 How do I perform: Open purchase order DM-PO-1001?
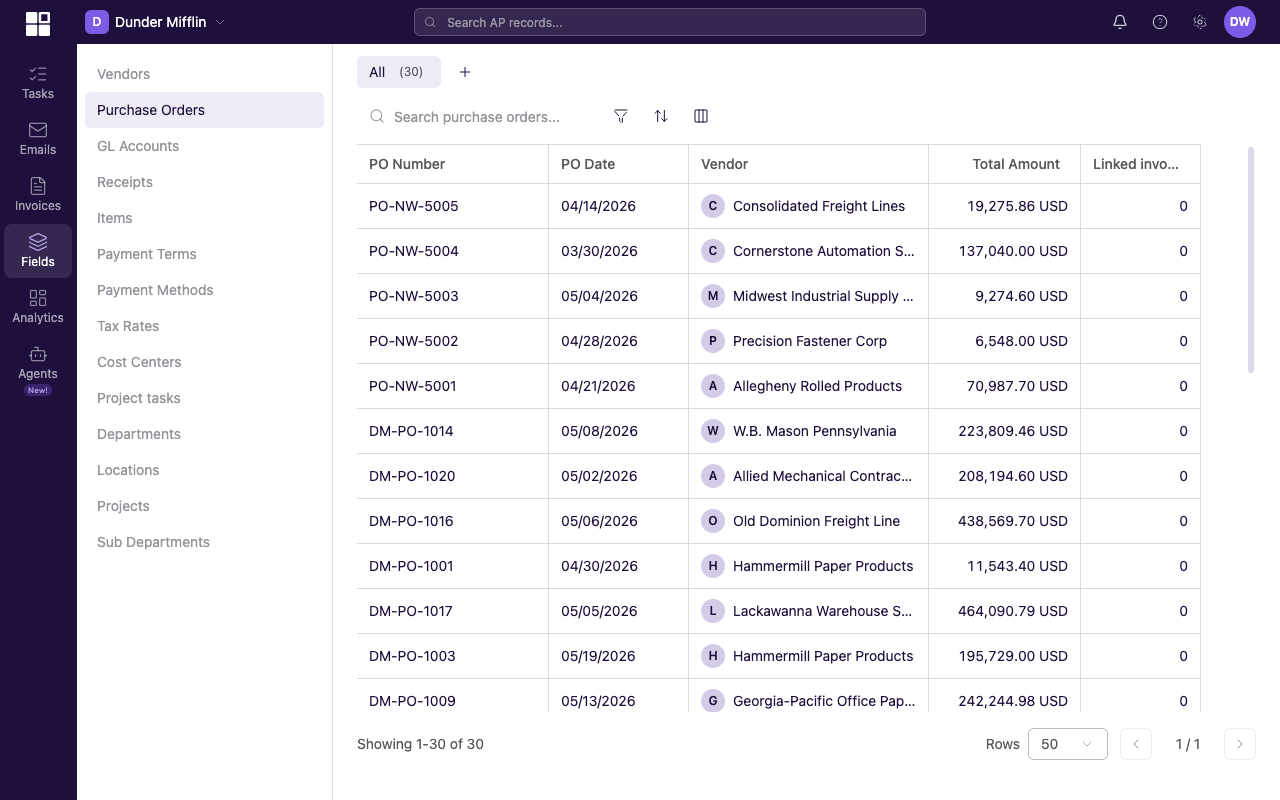(411, 566)
